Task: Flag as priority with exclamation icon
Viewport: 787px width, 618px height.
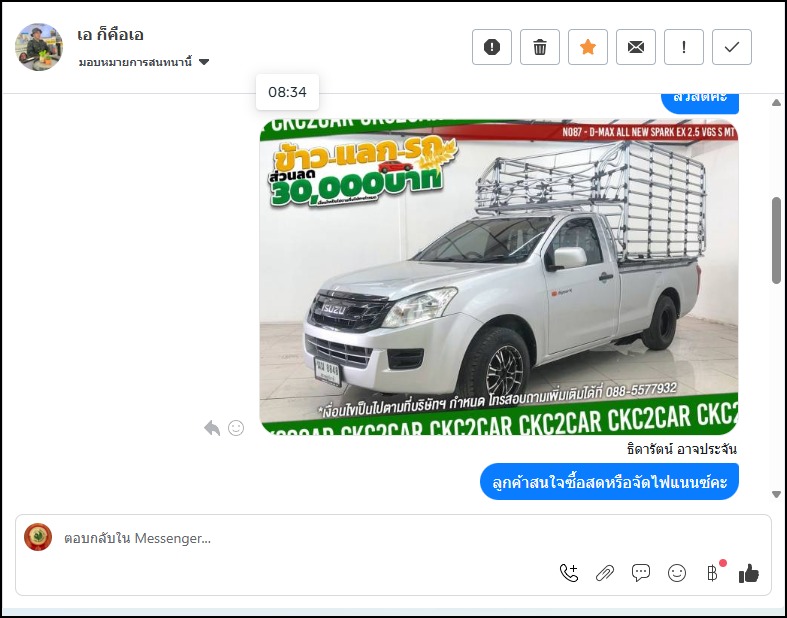Action: coord(684,47)
